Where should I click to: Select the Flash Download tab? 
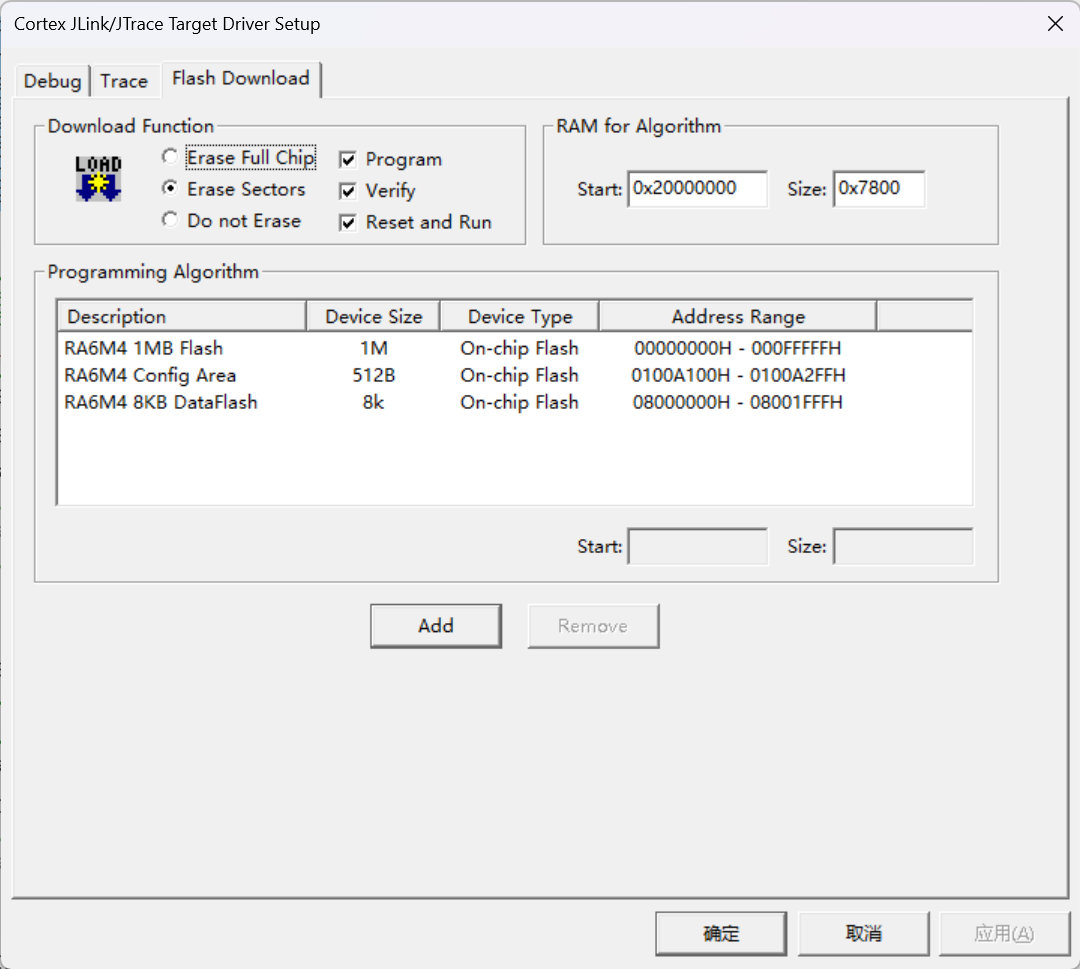241,79
